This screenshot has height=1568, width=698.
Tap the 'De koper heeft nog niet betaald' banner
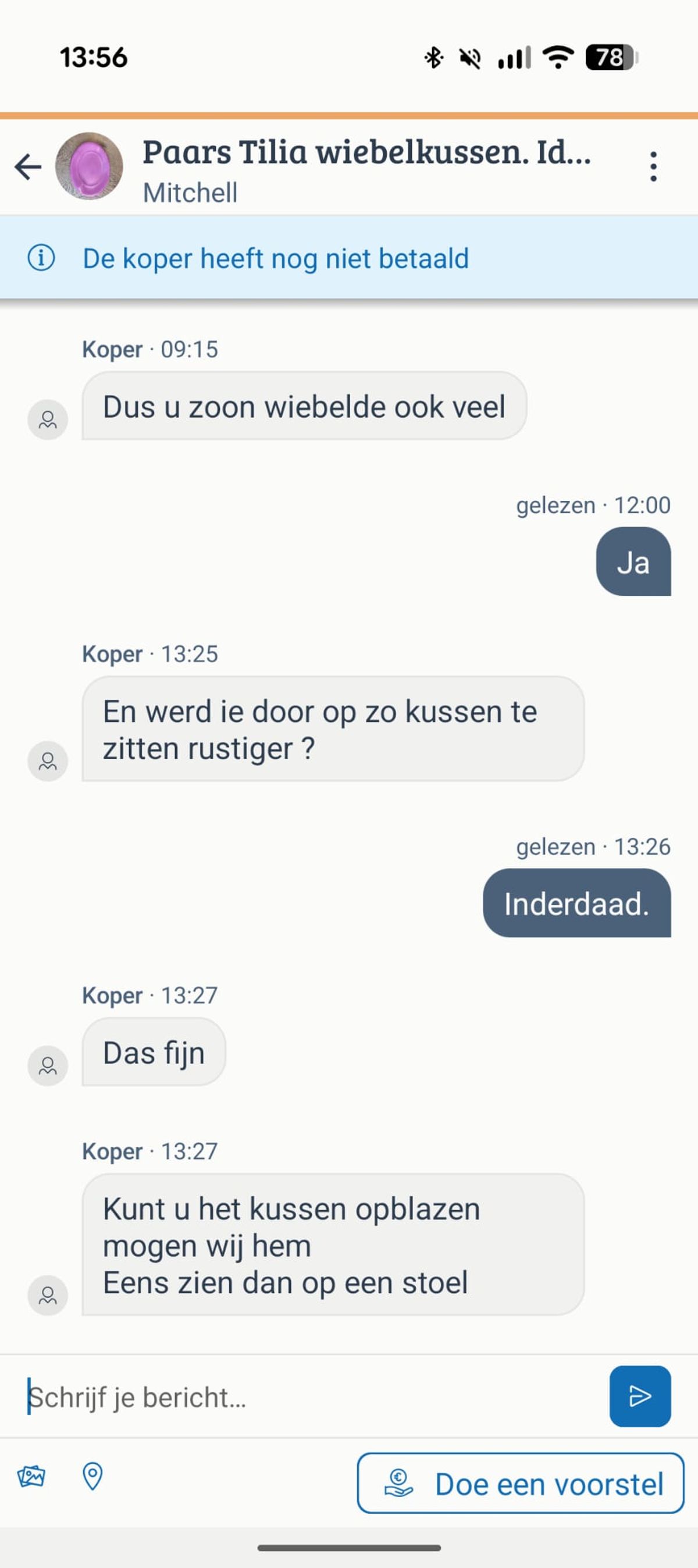point(276,258)
